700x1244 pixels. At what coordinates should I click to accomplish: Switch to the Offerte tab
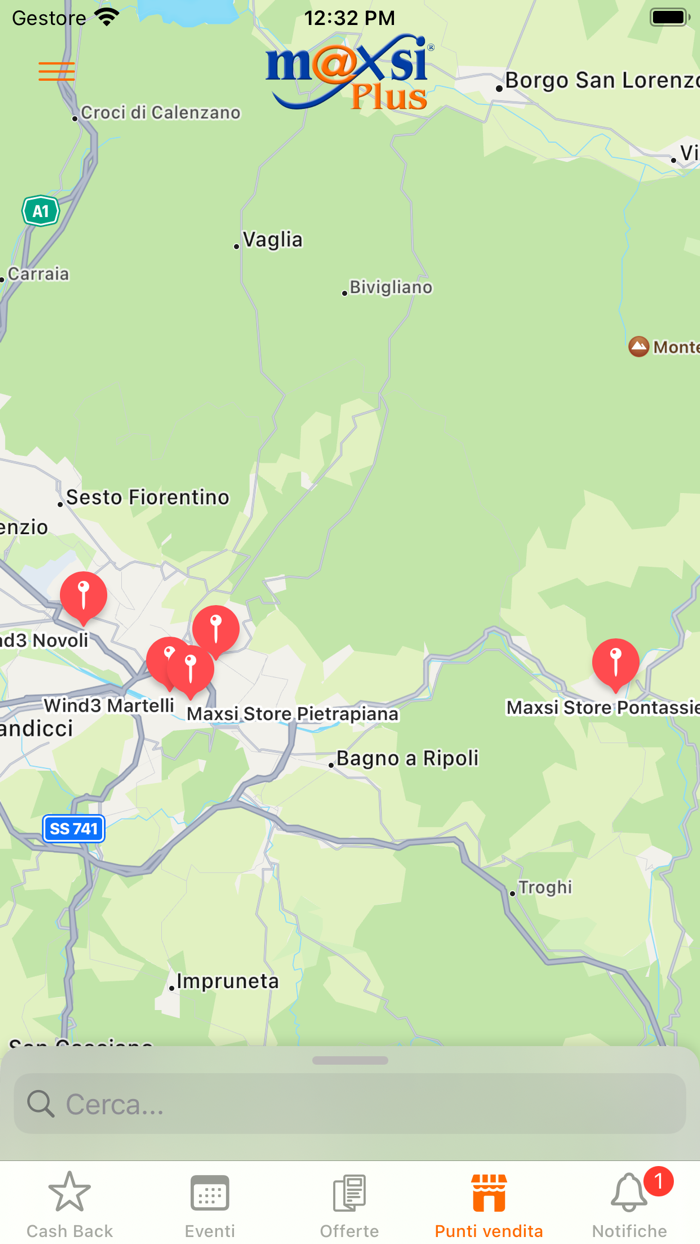[x=349, y=1203]
